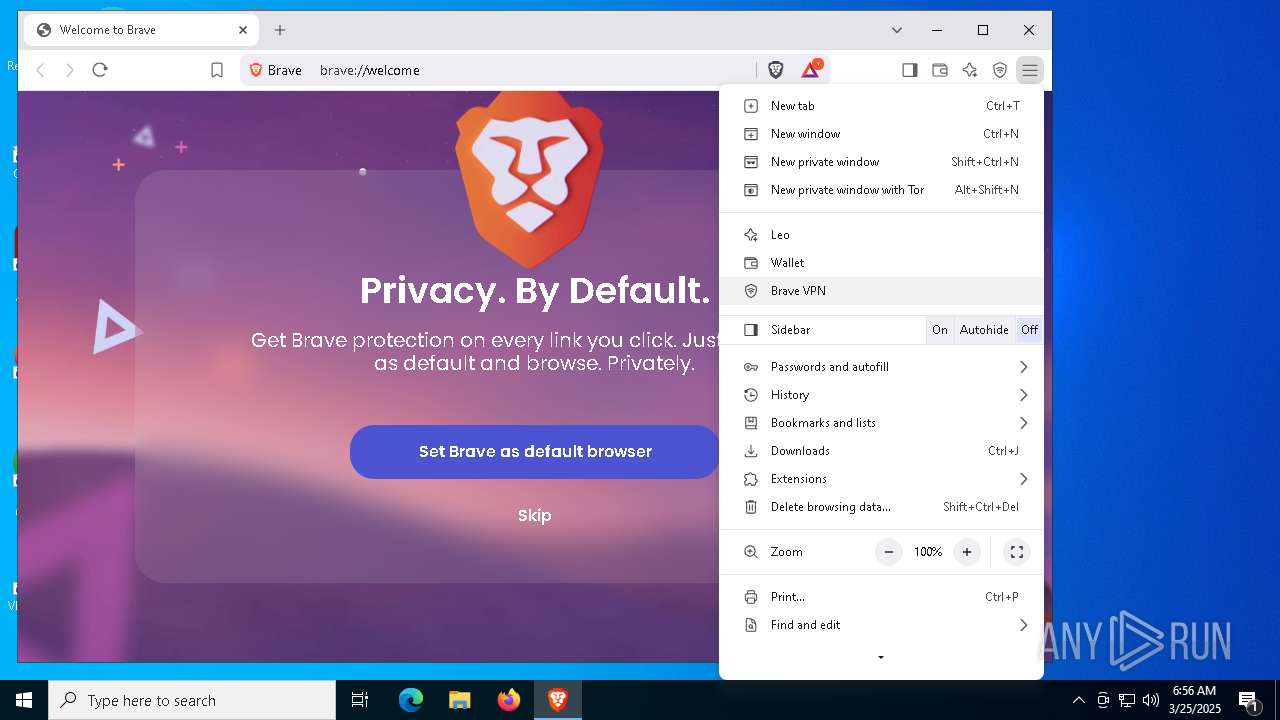Viewport: 1280px width, 720px height.
Task: Click the forward navigation arrow
Action: [70, 70]
